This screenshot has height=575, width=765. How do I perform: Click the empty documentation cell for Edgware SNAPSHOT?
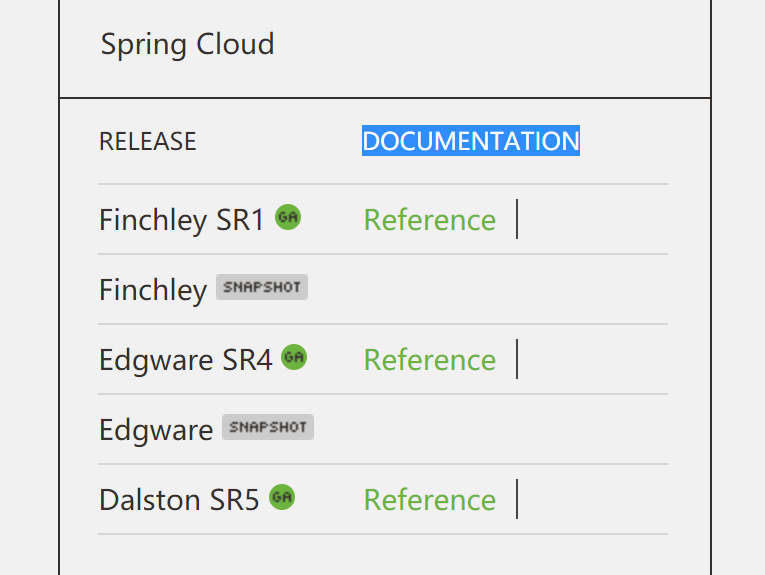pyautogui.click(x=500, y=430)
